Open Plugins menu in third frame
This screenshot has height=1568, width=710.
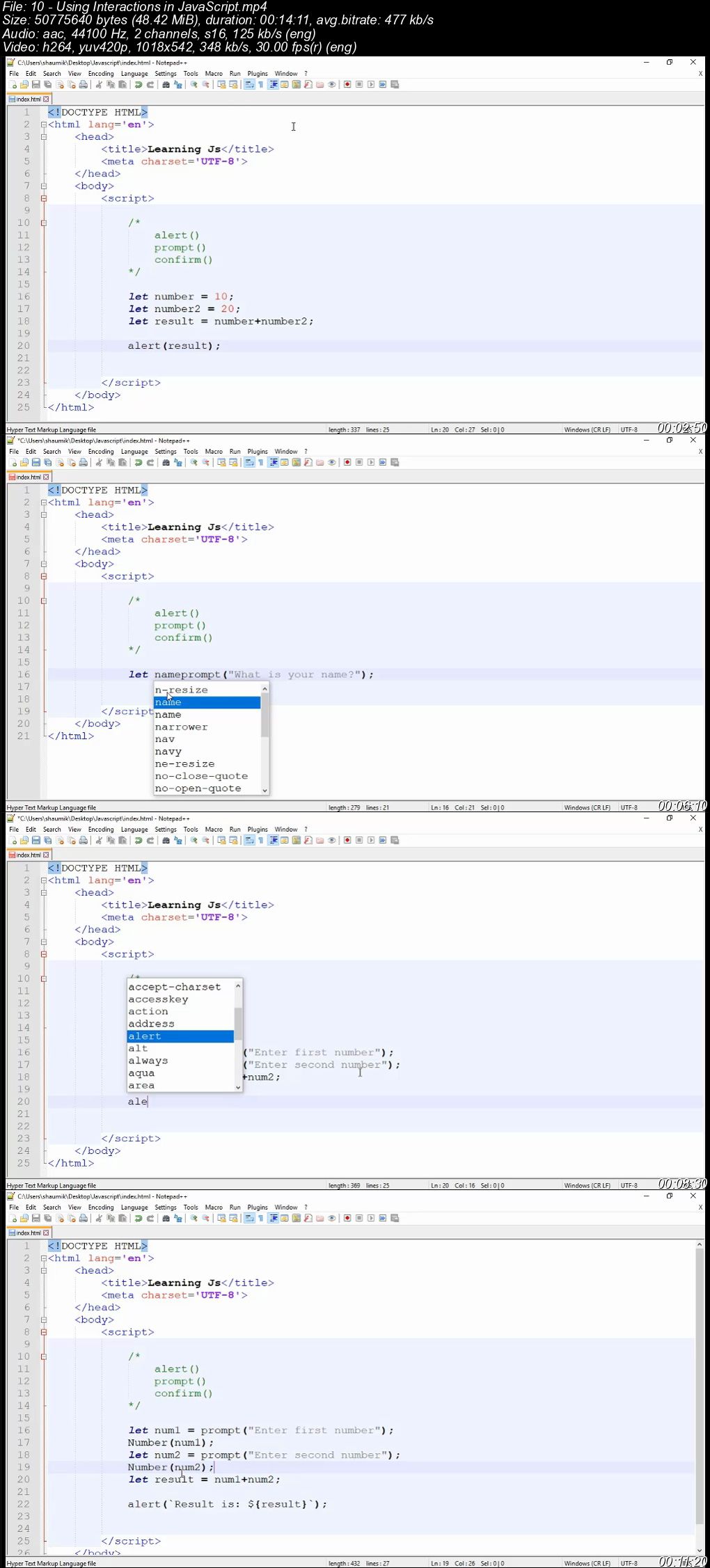[258, 830]
